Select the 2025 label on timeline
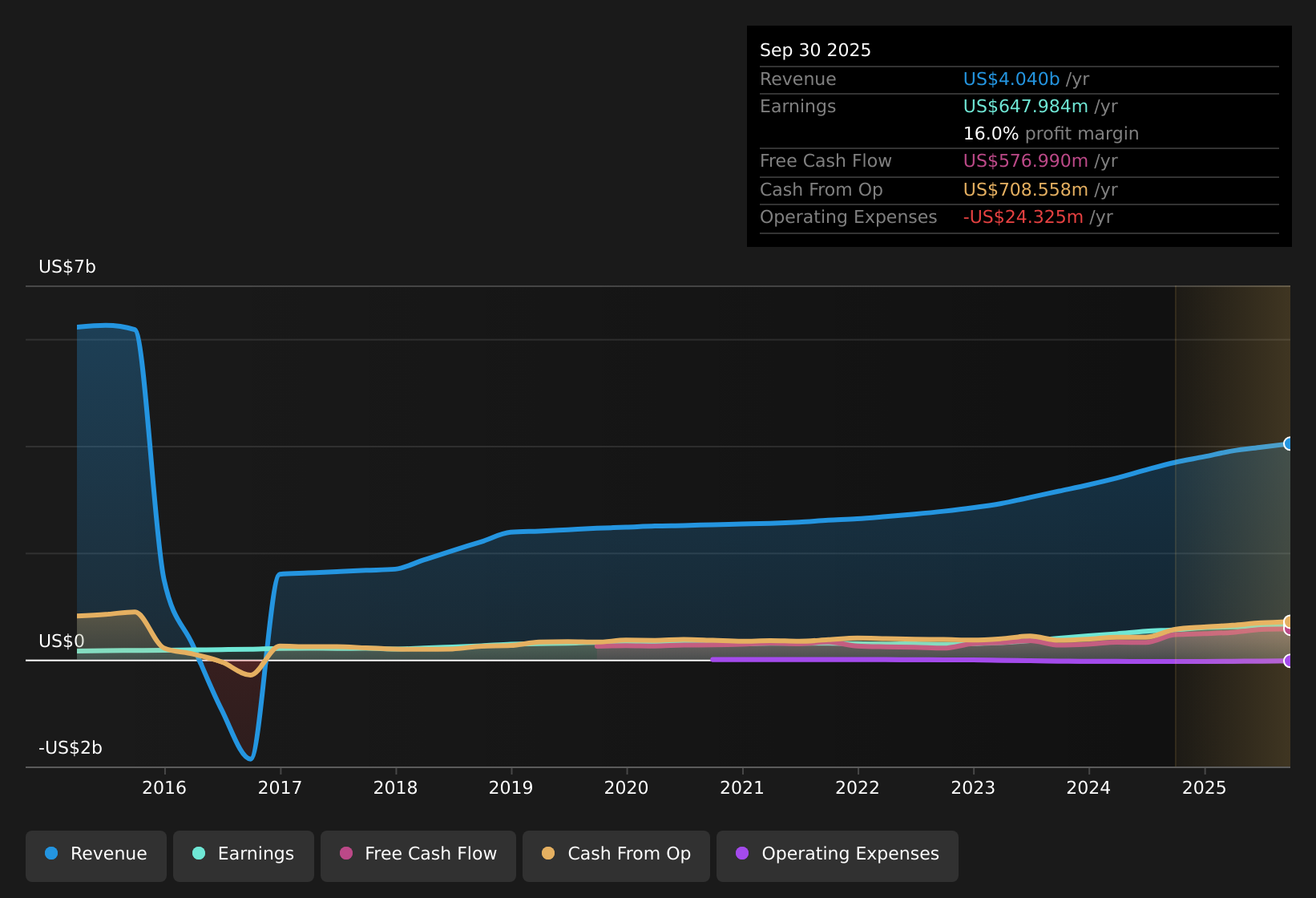Image resolution: width=1316 pixels, height=898 pixels. (1205, 788)
